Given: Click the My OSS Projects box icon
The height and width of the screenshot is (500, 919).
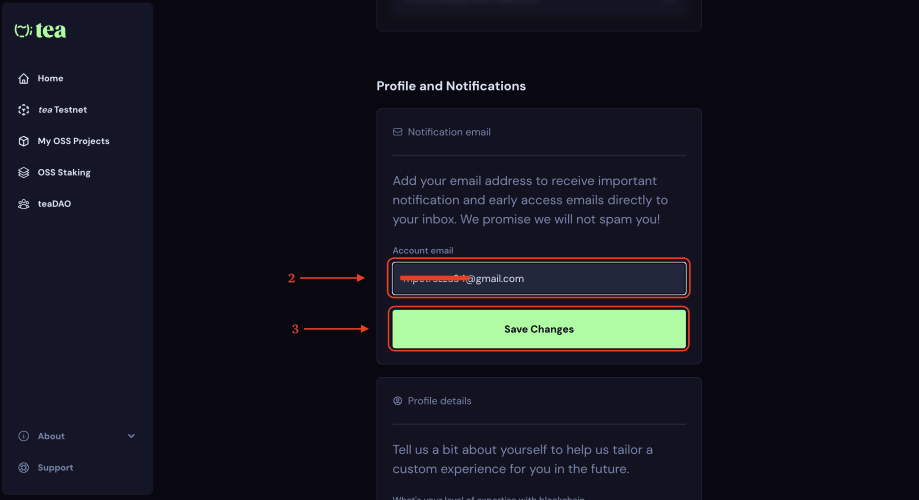Looking at the screenshot, I should pos(24,141).
